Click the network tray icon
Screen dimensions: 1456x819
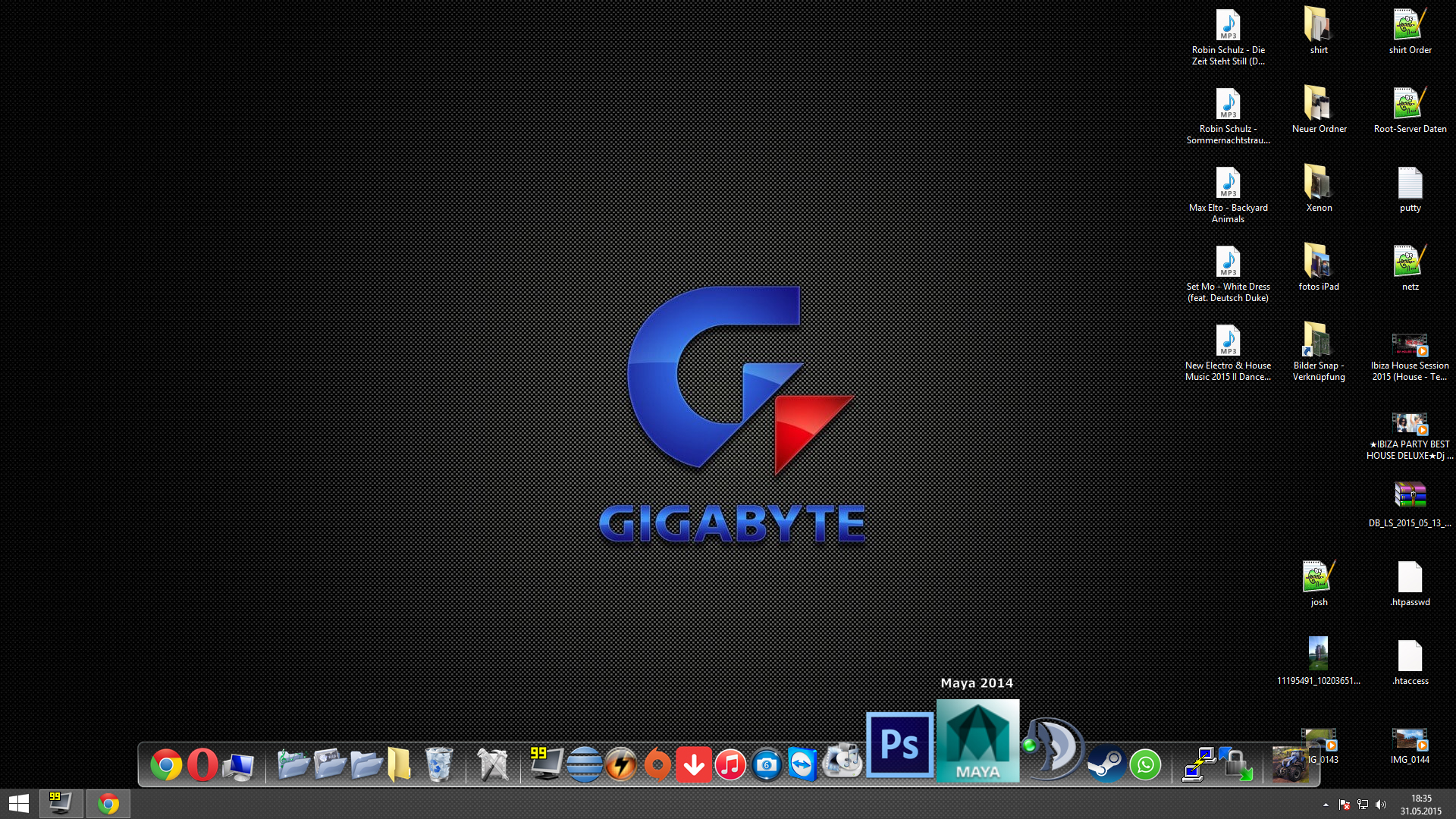pos(1363,805)
